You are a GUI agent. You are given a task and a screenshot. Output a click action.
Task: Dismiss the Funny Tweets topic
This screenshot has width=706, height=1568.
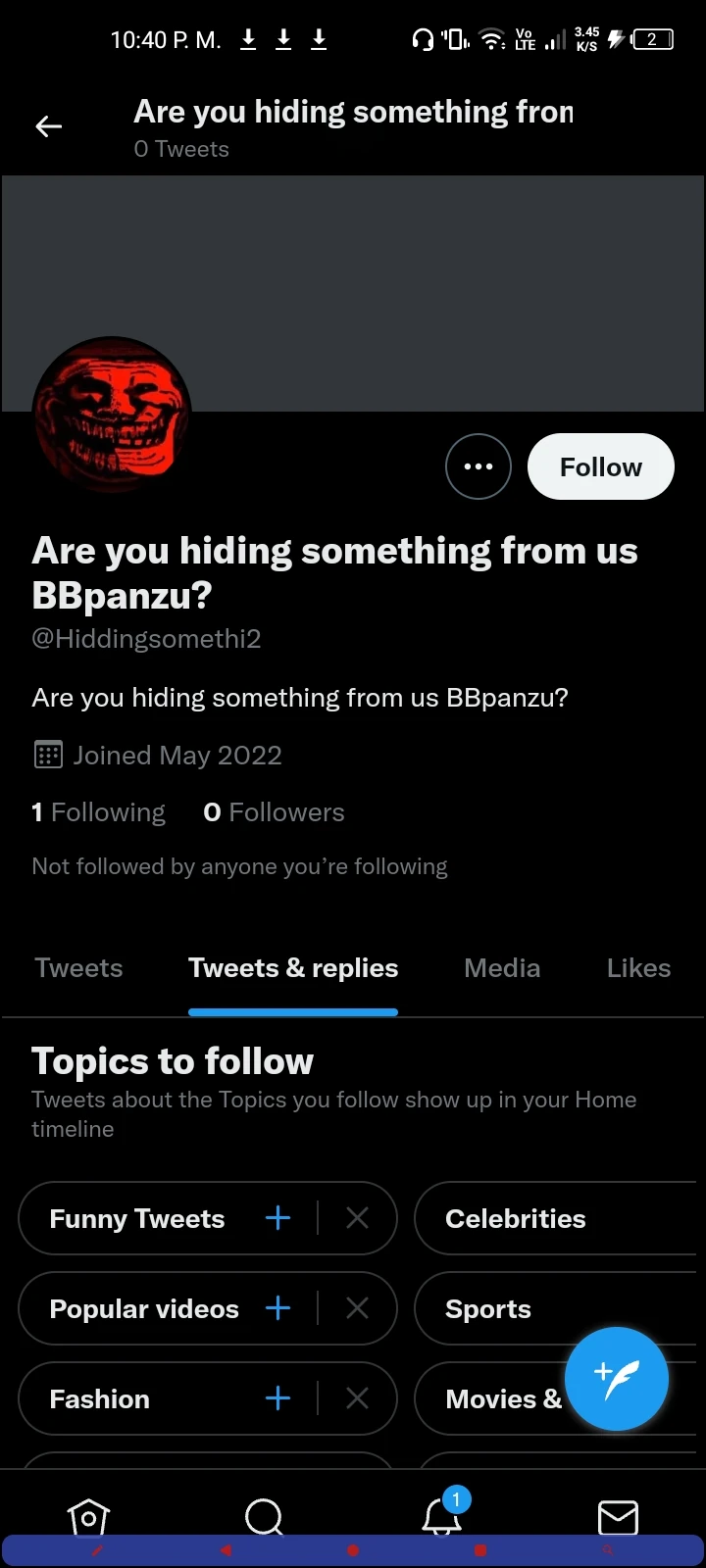coord(357,1218)
